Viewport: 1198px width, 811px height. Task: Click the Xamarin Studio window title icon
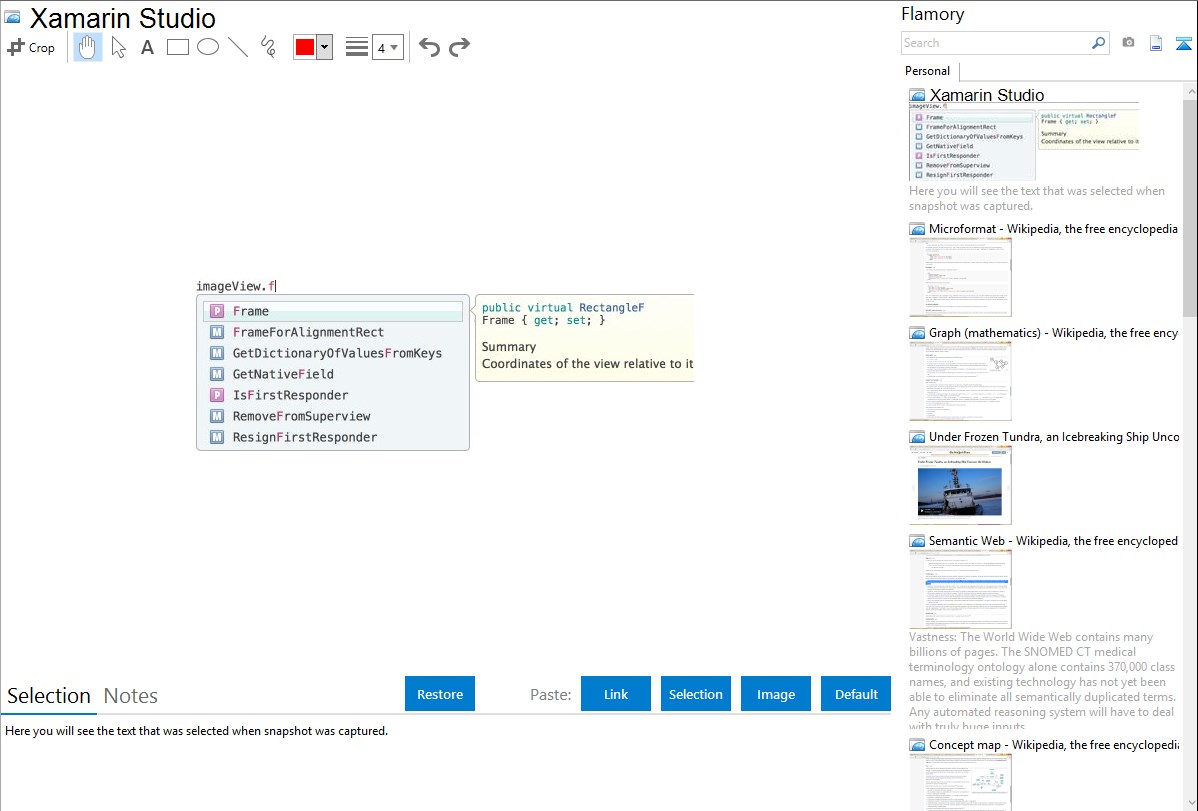click(x=12, y=18)
